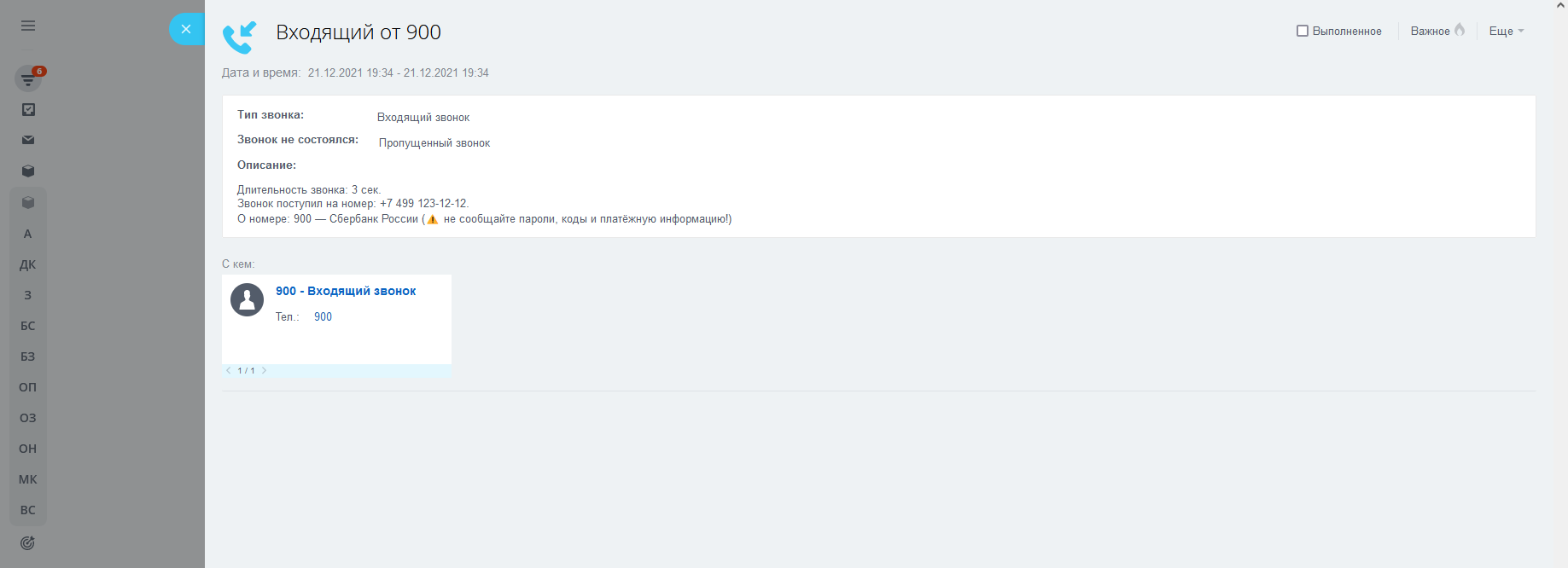Select the 'ВС' sidebar item
Image resolution: width=1568 pixels, height=568 pixels.
[x=28, y=510]
